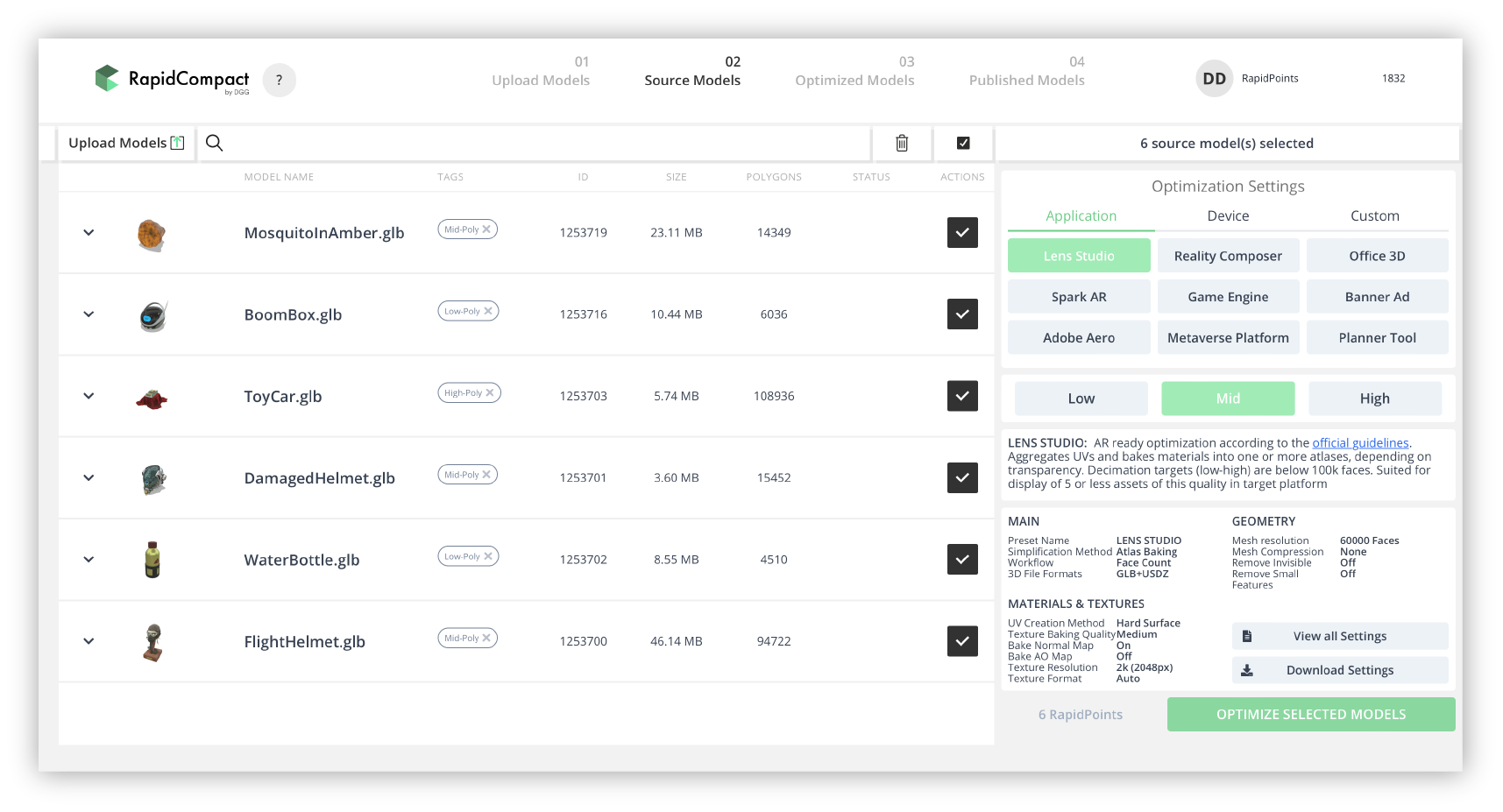Choose the Banner Ad preset

click(x=1377, y=297)
